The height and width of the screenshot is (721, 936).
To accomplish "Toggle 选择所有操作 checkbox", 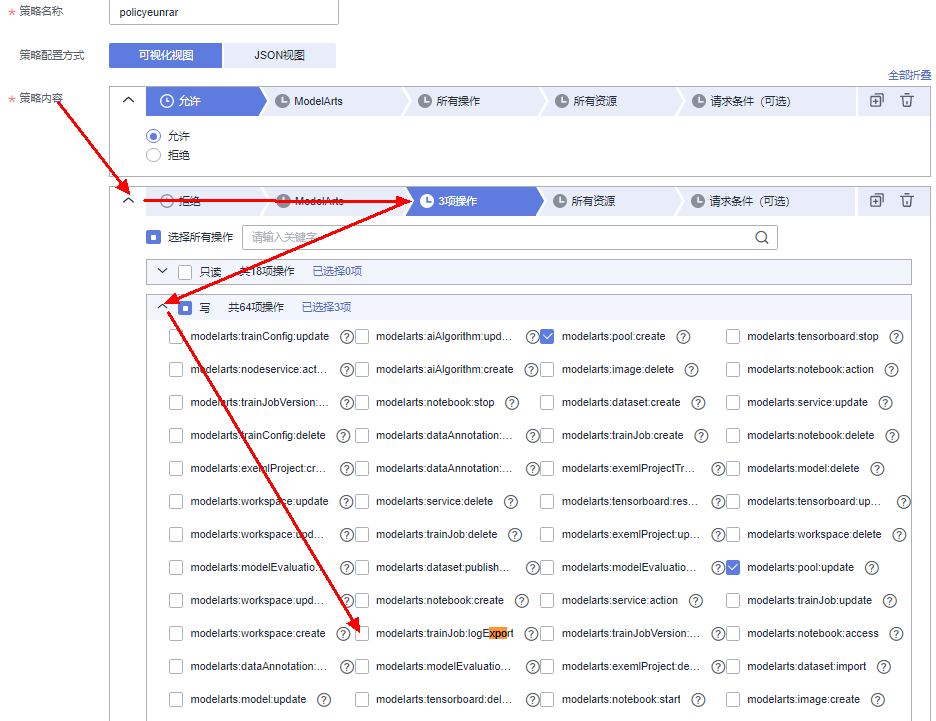I will point(153,238).
